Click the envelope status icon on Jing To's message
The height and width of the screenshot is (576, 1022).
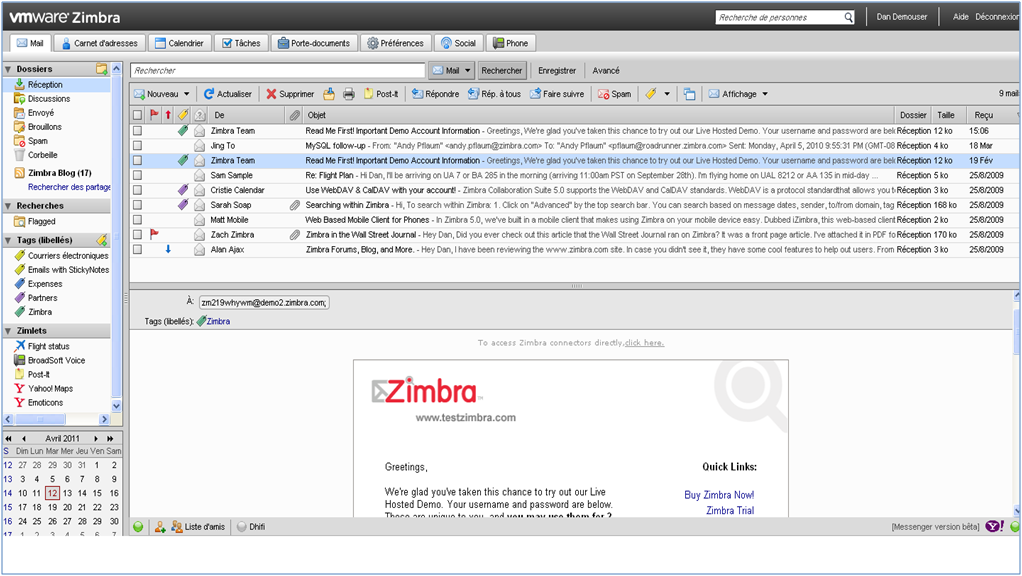point(199,145)
